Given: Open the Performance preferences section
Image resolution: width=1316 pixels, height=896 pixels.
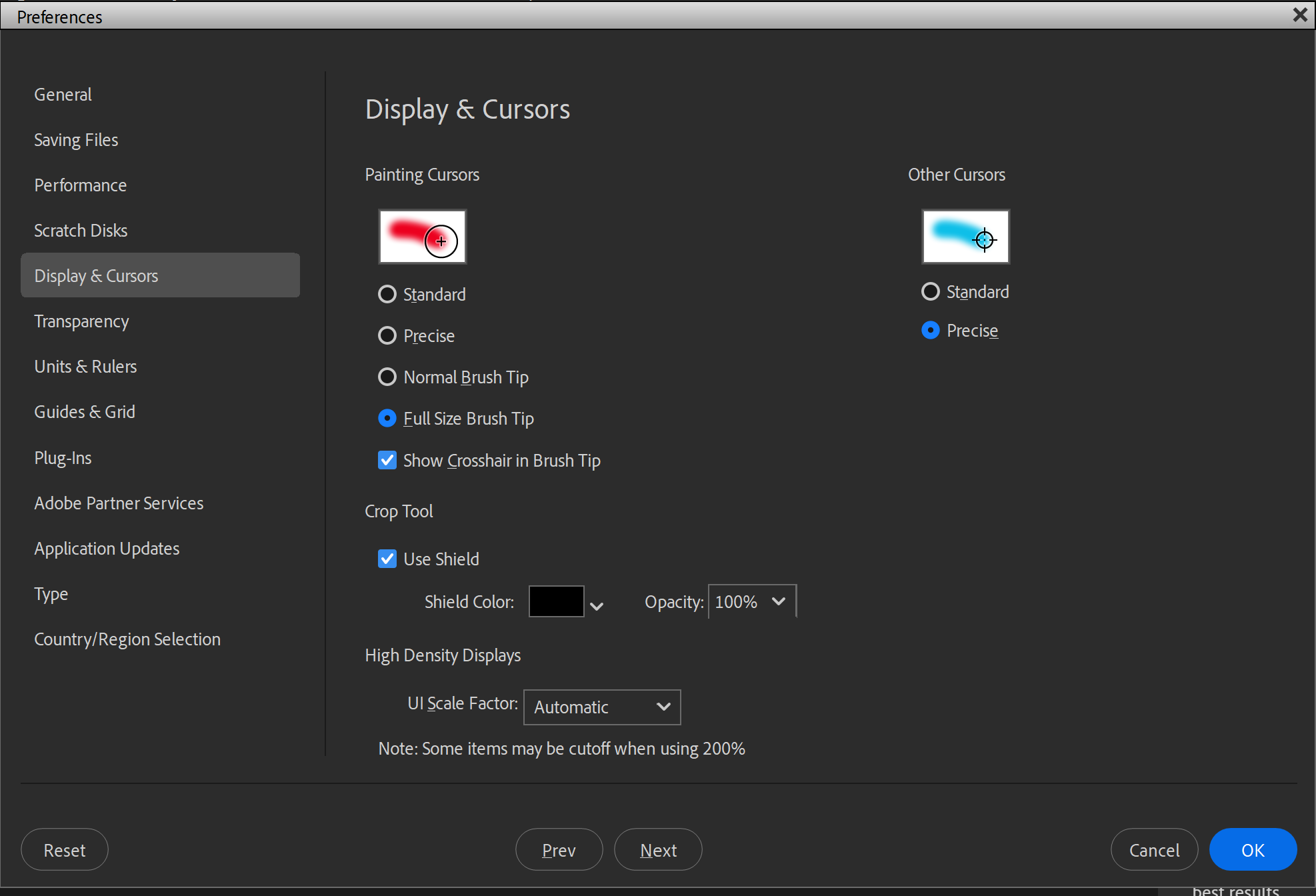Looking at the screenshot, I should coord(80,185).
